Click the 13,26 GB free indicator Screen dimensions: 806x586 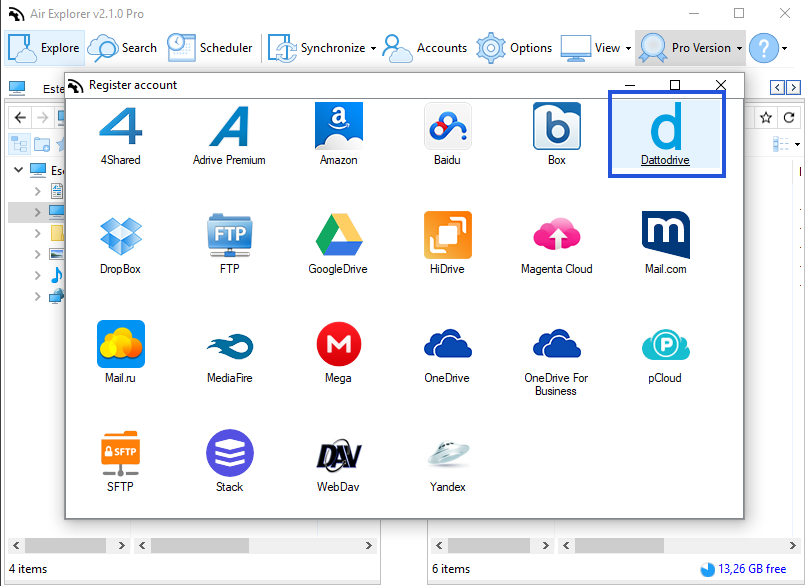(x=743, y=569)
